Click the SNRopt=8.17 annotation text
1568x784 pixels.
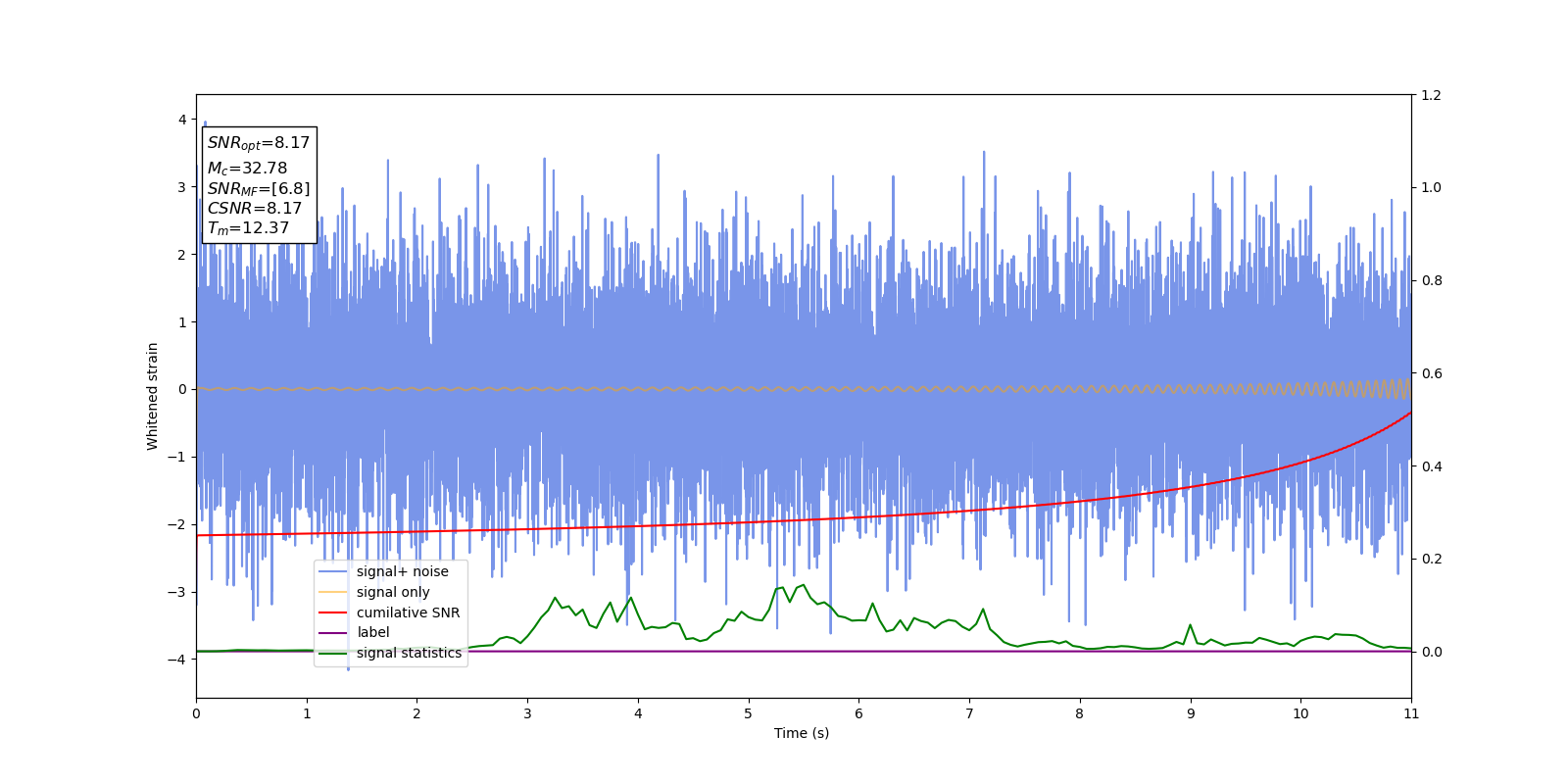(x=258, y=143)
